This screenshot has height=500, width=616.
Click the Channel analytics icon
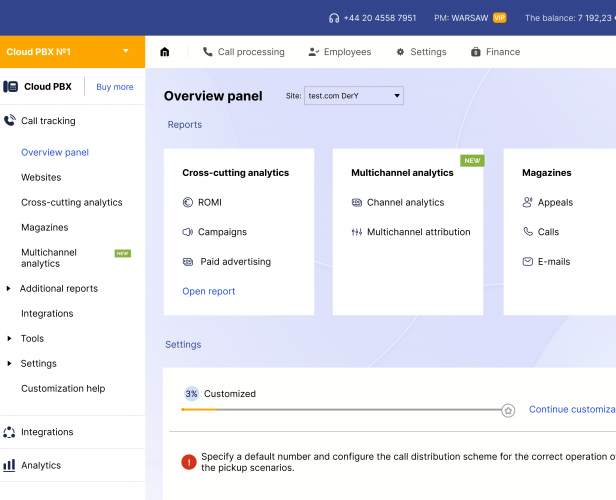click(x=357, y=202)
